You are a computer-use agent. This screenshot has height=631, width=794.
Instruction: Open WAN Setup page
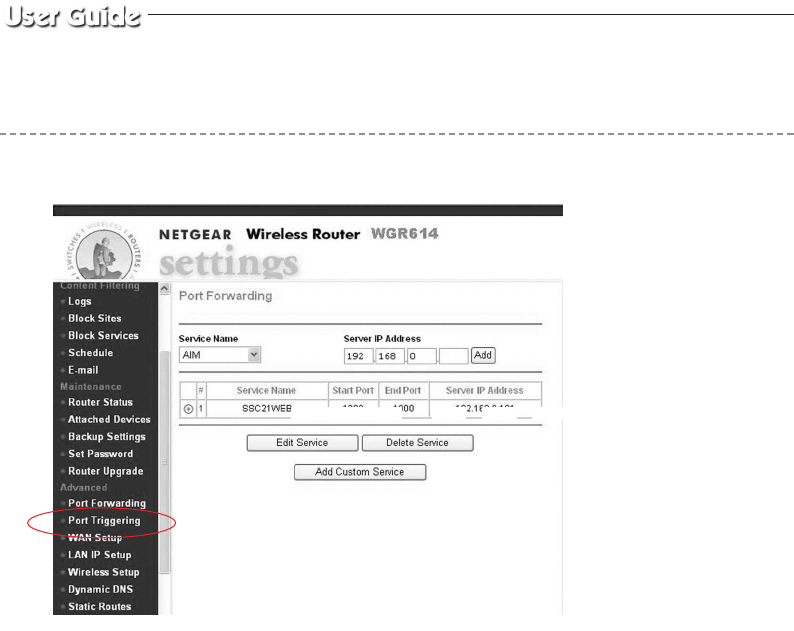pos(95,538)
